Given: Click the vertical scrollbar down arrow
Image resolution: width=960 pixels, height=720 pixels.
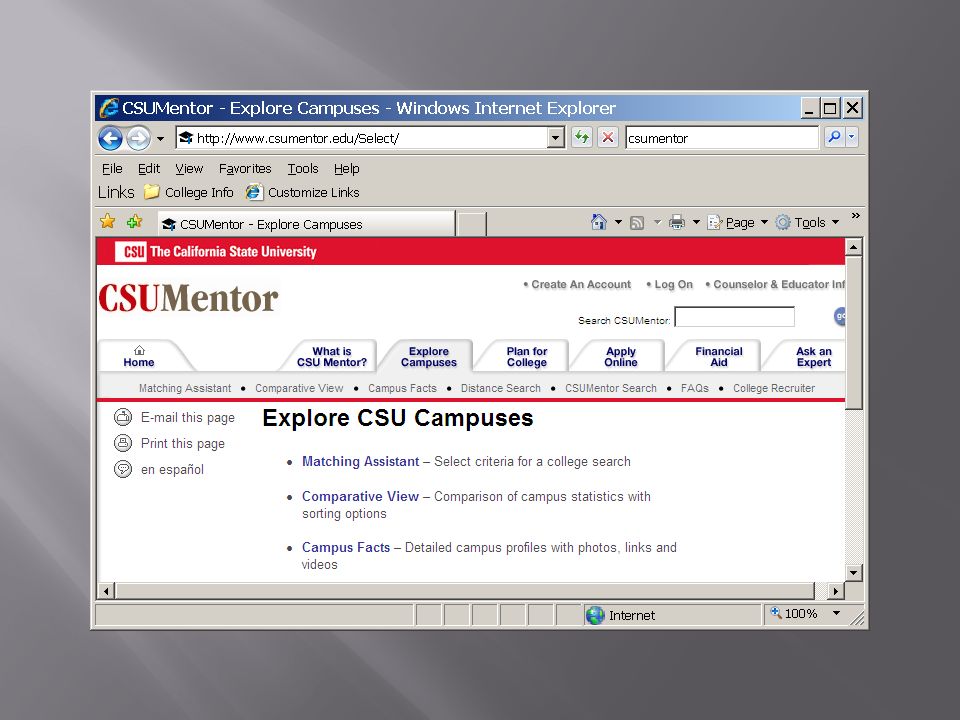Looking at the screenshot, I should [853, 573].
